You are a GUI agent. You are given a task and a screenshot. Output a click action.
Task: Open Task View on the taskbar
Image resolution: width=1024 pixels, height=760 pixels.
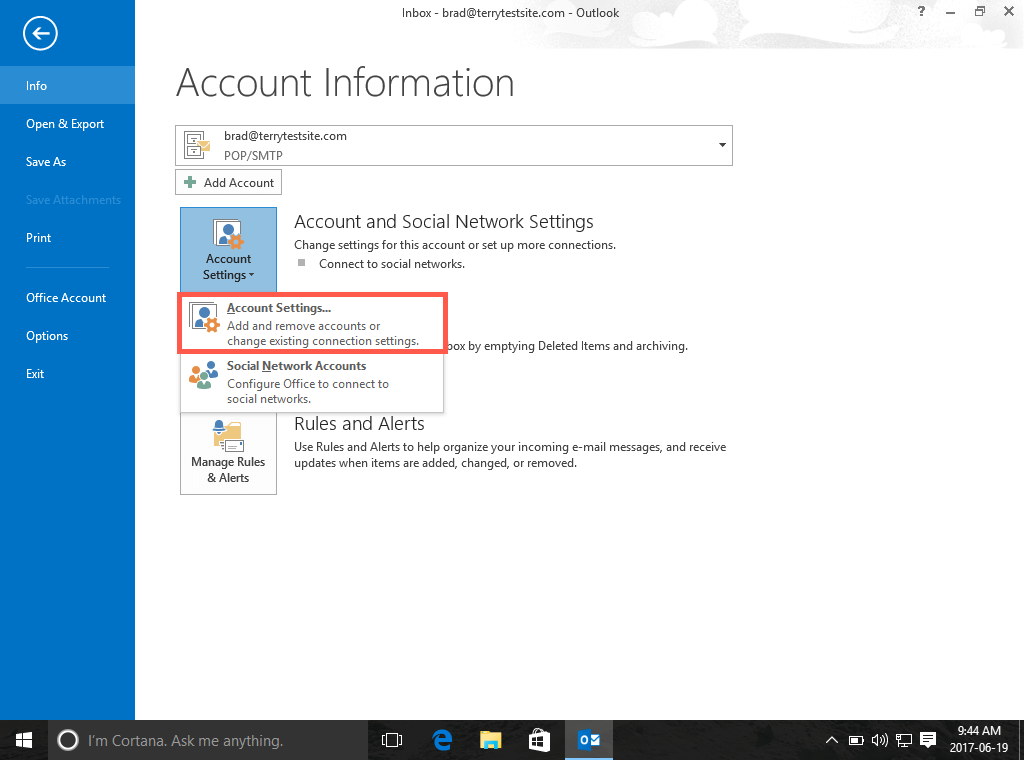pos(392,740)
